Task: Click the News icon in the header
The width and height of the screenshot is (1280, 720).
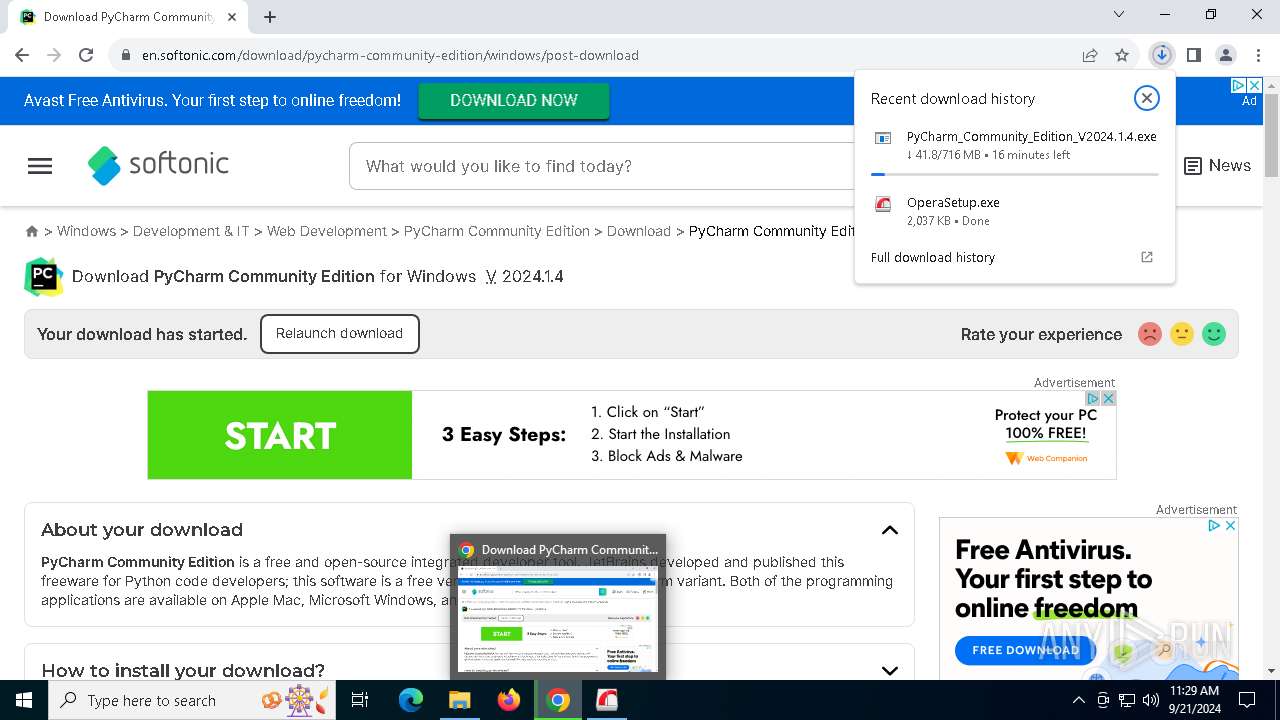Action: 1193,166
